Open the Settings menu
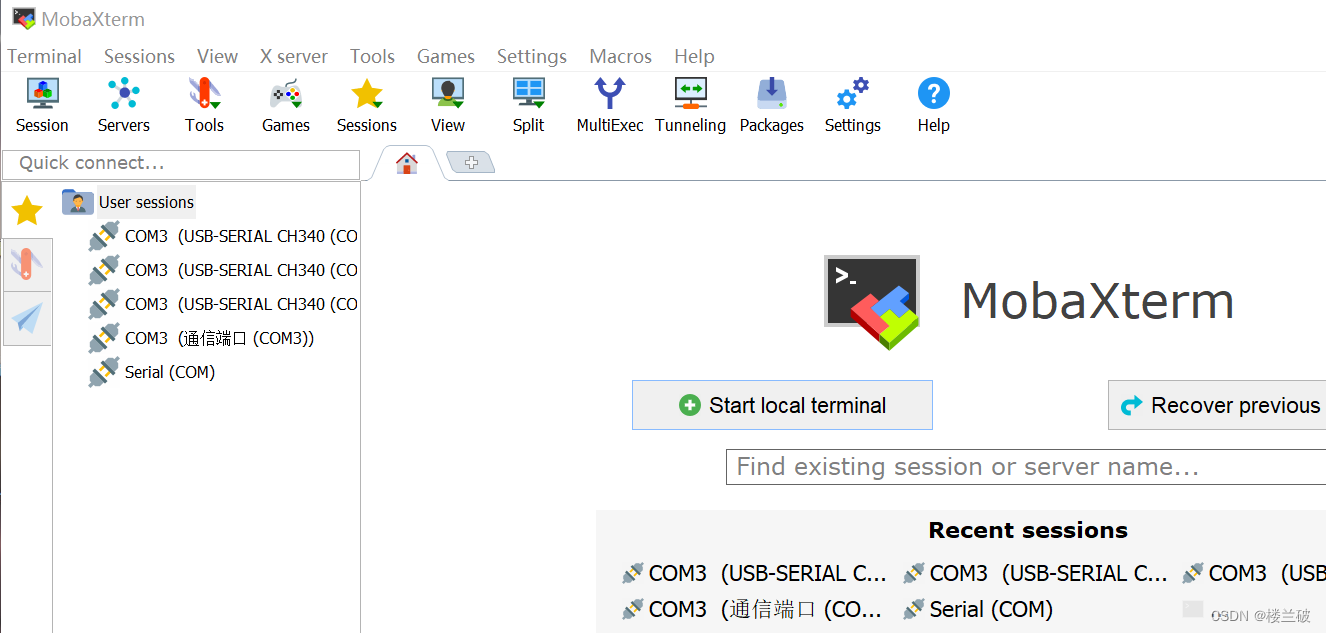Viewport: 1326px width, 633px height. coord(532,56)
